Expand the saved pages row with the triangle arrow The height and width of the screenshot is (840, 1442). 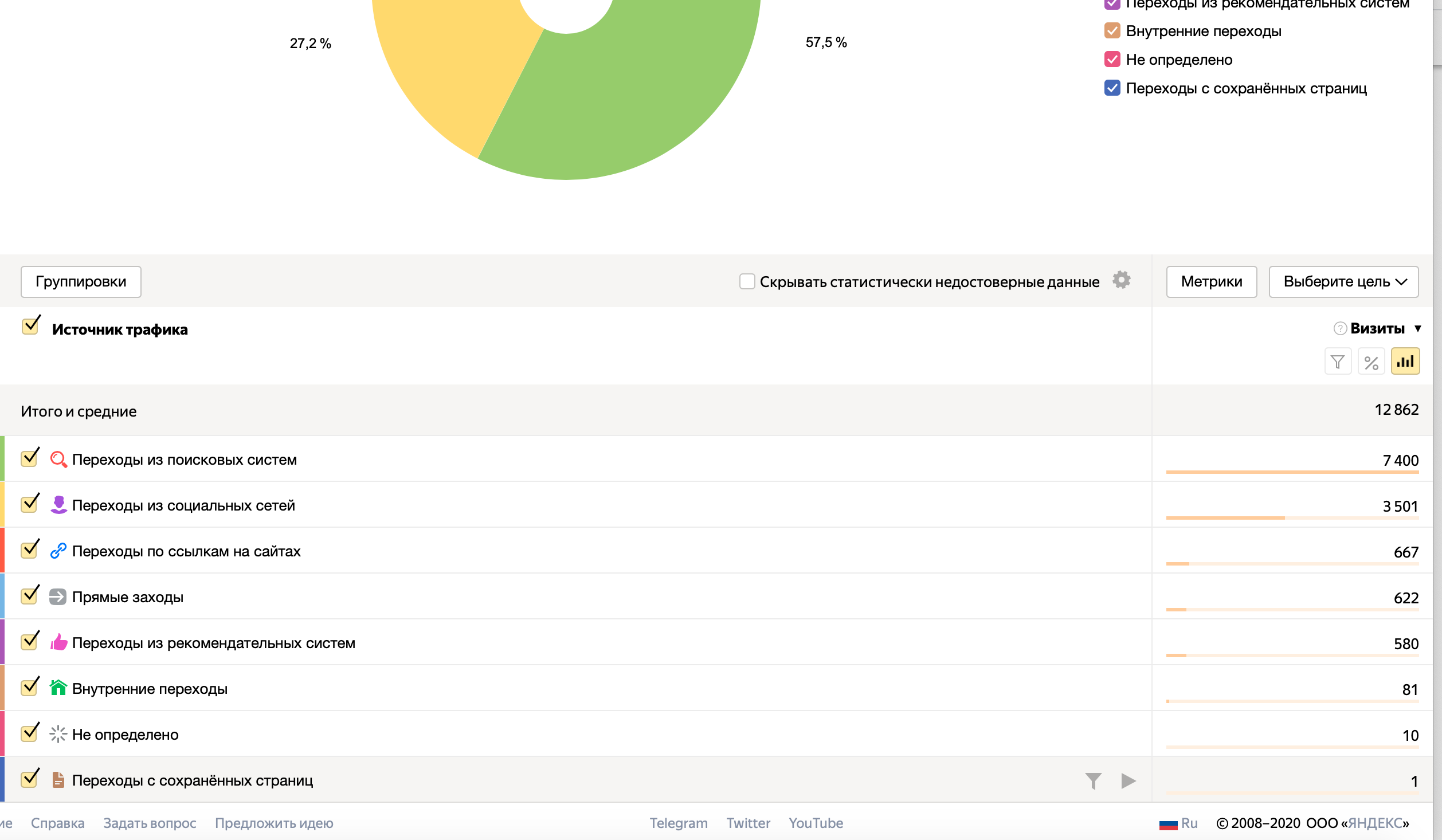[x=1128, y=780]
